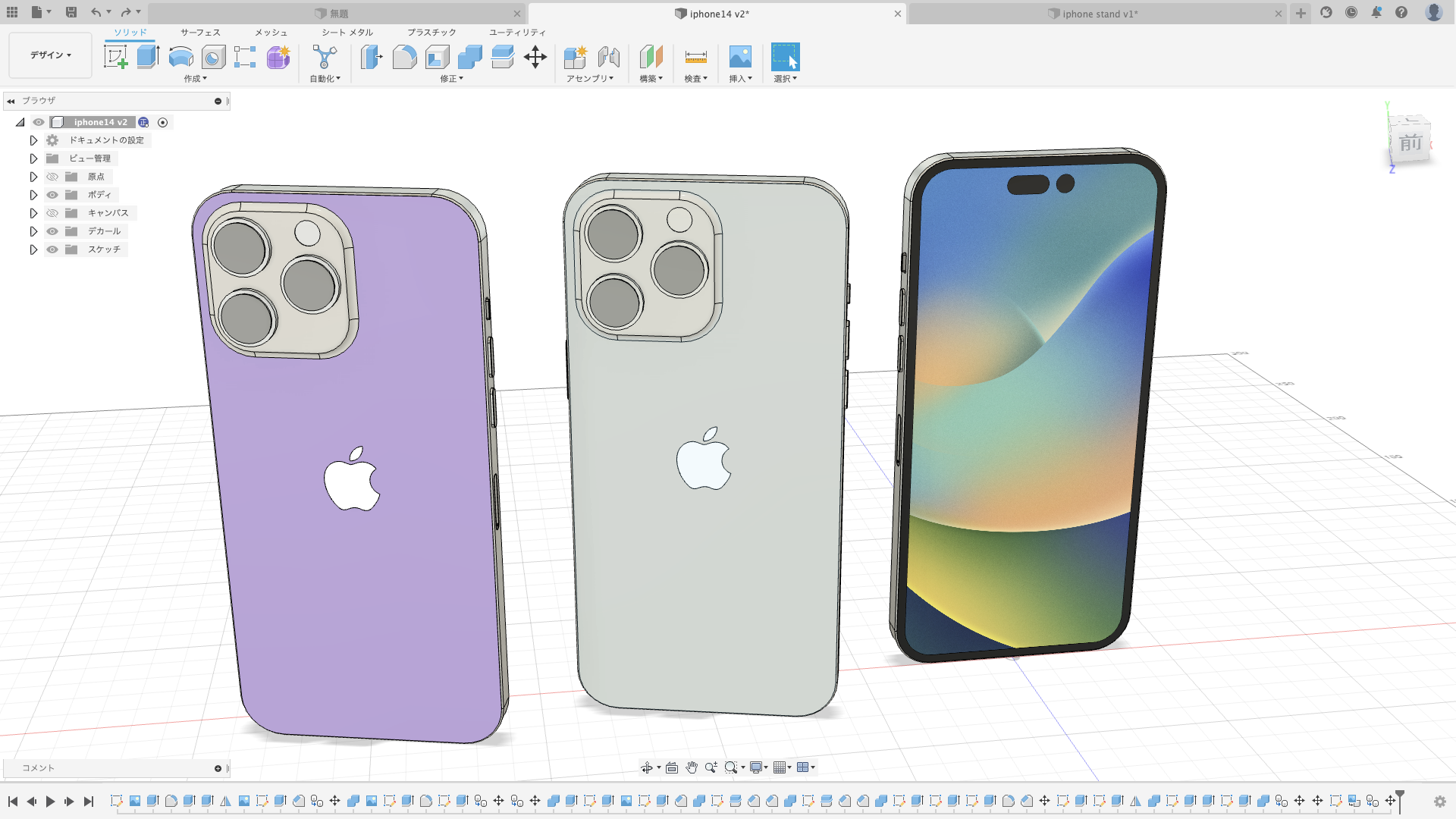Switch to the iphone stand v1 document tab
This screenshot has height=819, width=1456.
point(1099,14)
